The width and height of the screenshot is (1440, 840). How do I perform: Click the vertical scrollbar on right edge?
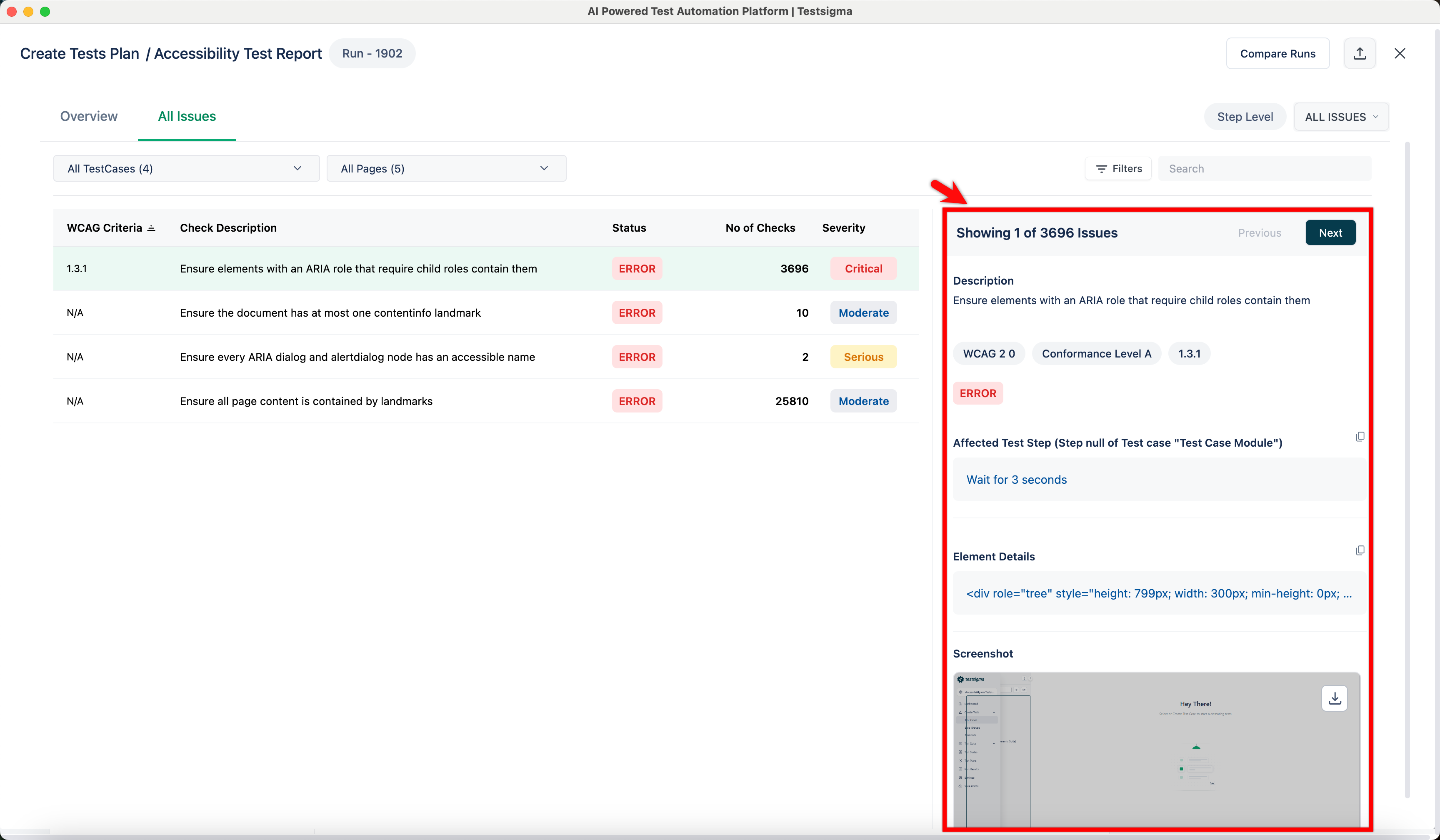coord(1407,469)
